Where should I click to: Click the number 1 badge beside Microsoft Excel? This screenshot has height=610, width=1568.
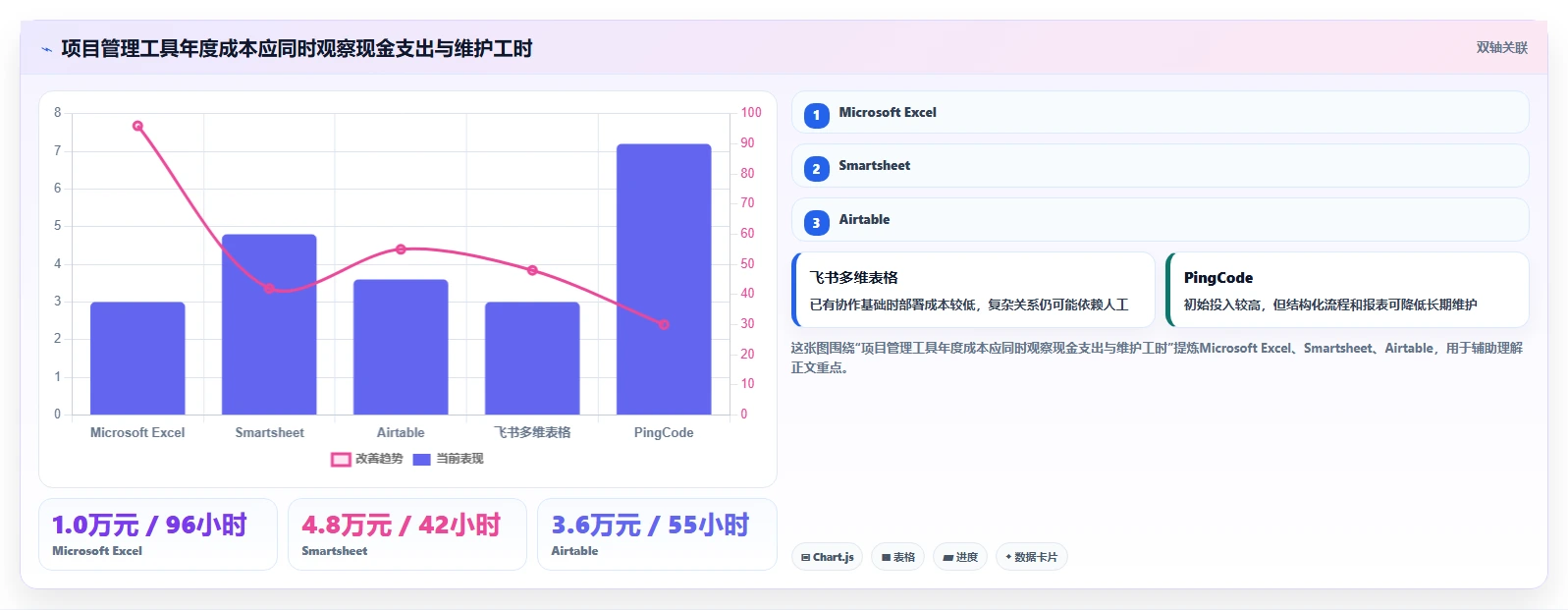click(816, 115)
